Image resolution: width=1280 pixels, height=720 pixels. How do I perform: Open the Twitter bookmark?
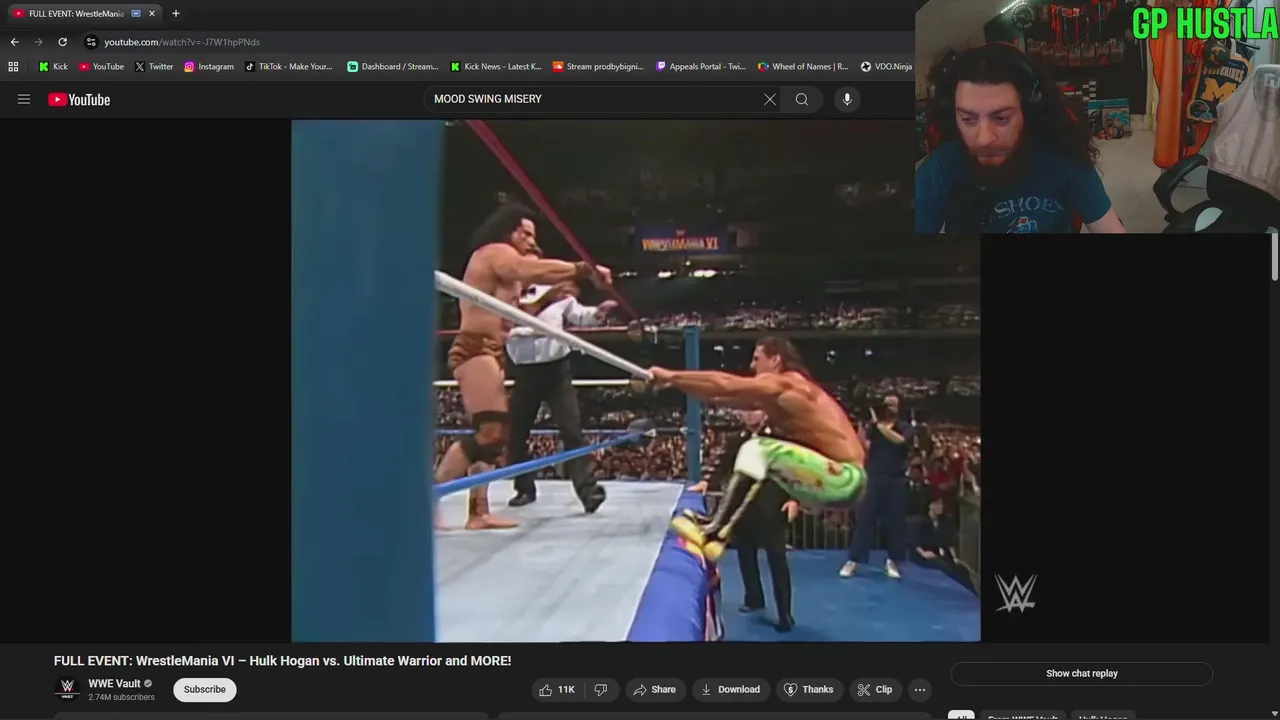[x=153, y=67]
